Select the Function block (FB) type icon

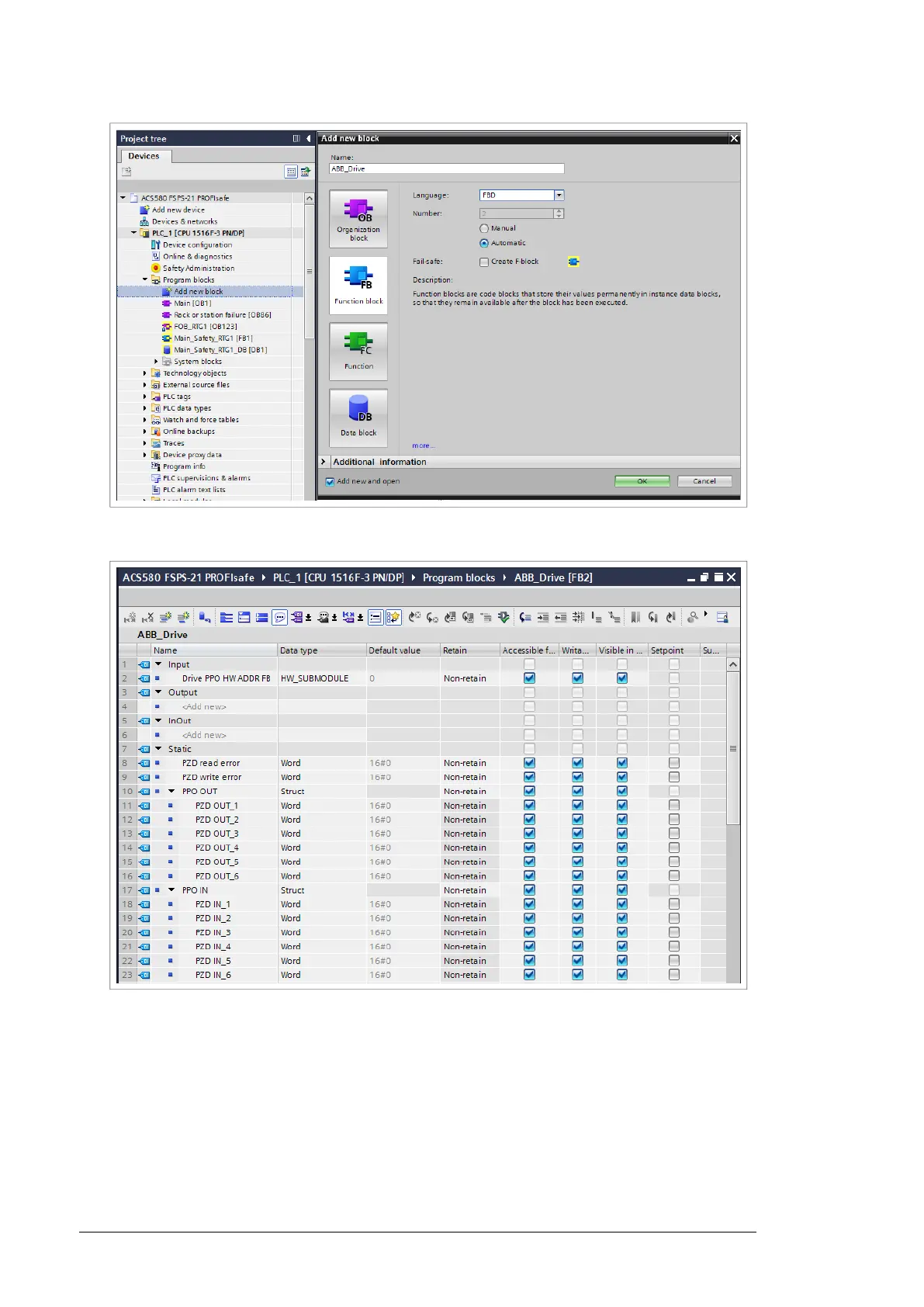pyautogui.click(x=358, y=285)
